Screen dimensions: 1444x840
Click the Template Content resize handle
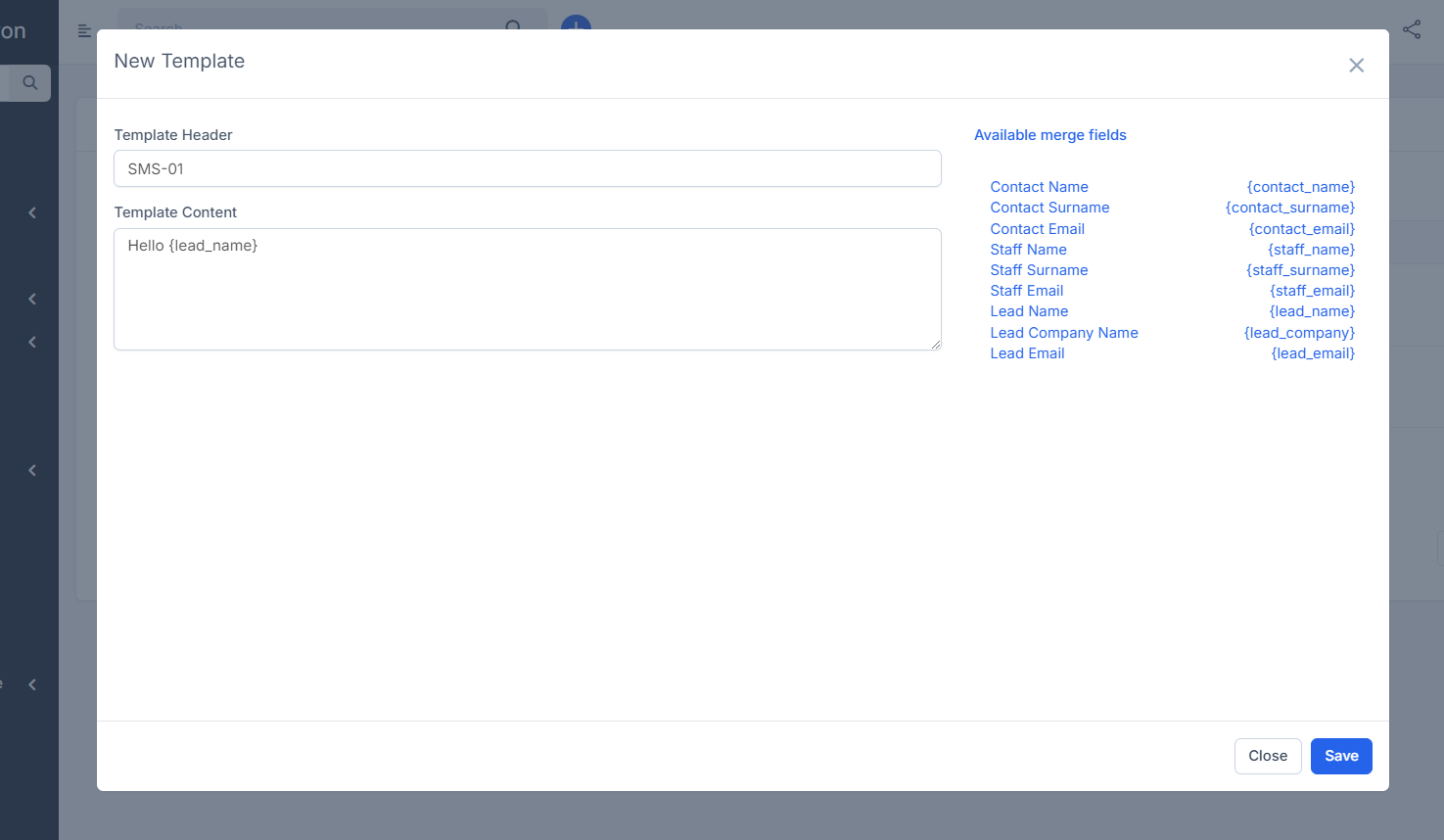tap(936, 345)
